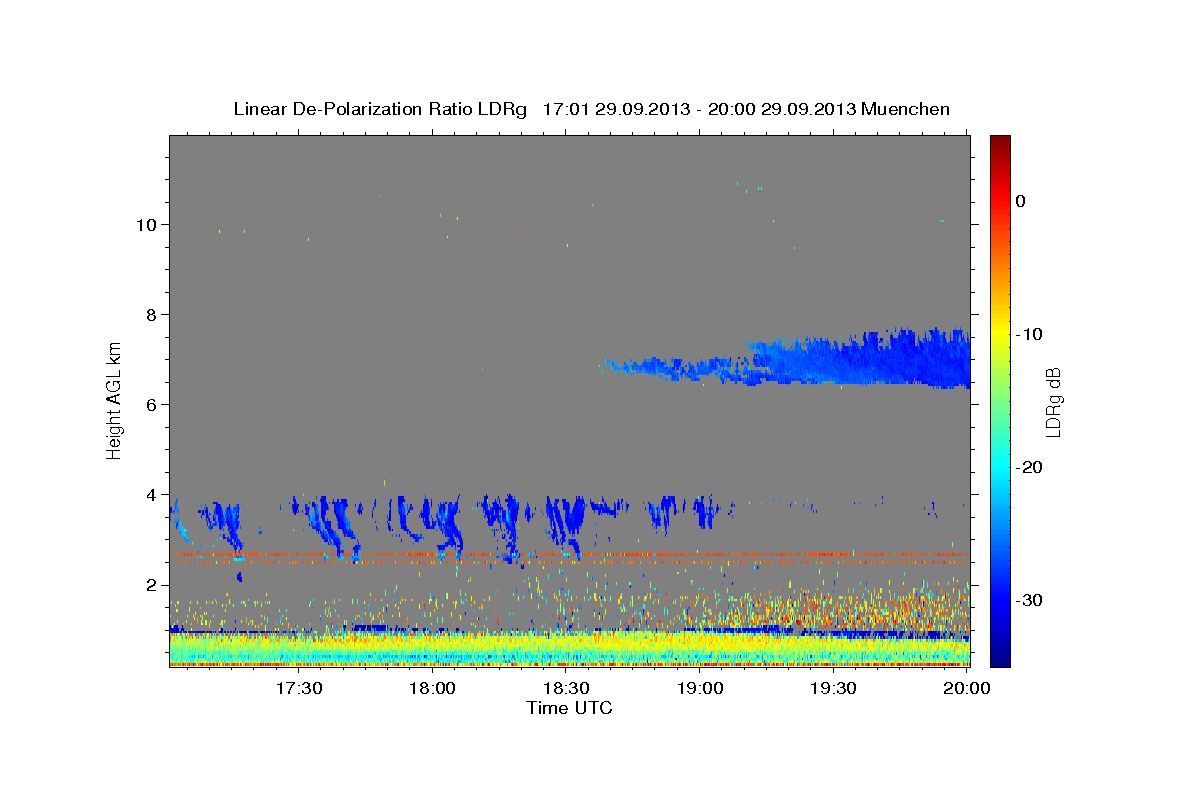Screen dimensions: 1200x800
Task: Click the 'LDRg dB' colorbar title
Action: click(1054, 402)
